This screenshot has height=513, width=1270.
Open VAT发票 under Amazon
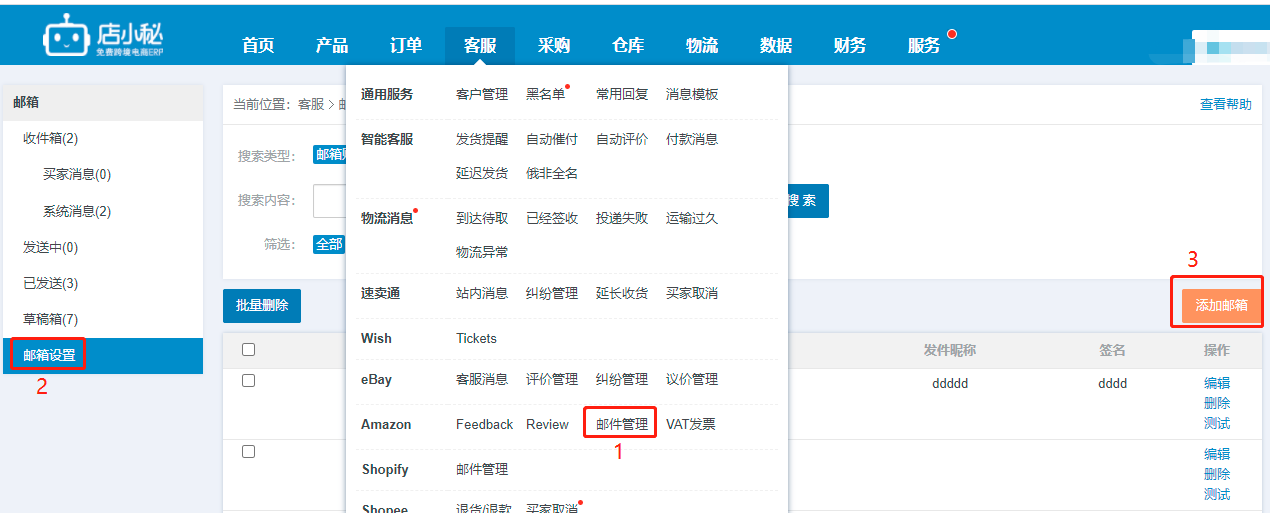[691, 424]
